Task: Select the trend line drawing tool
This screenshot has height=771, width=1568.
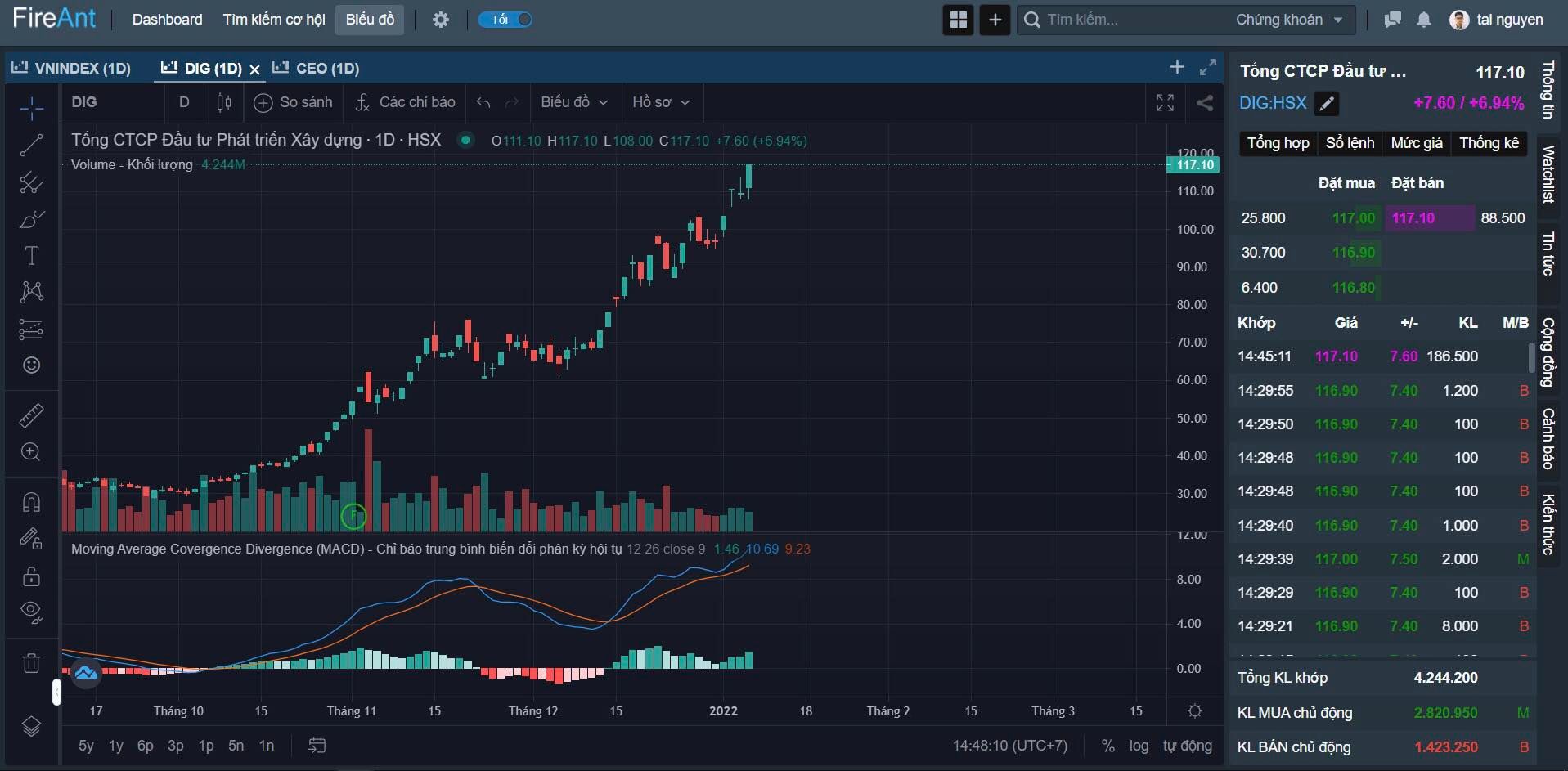Action: [31, 146]
